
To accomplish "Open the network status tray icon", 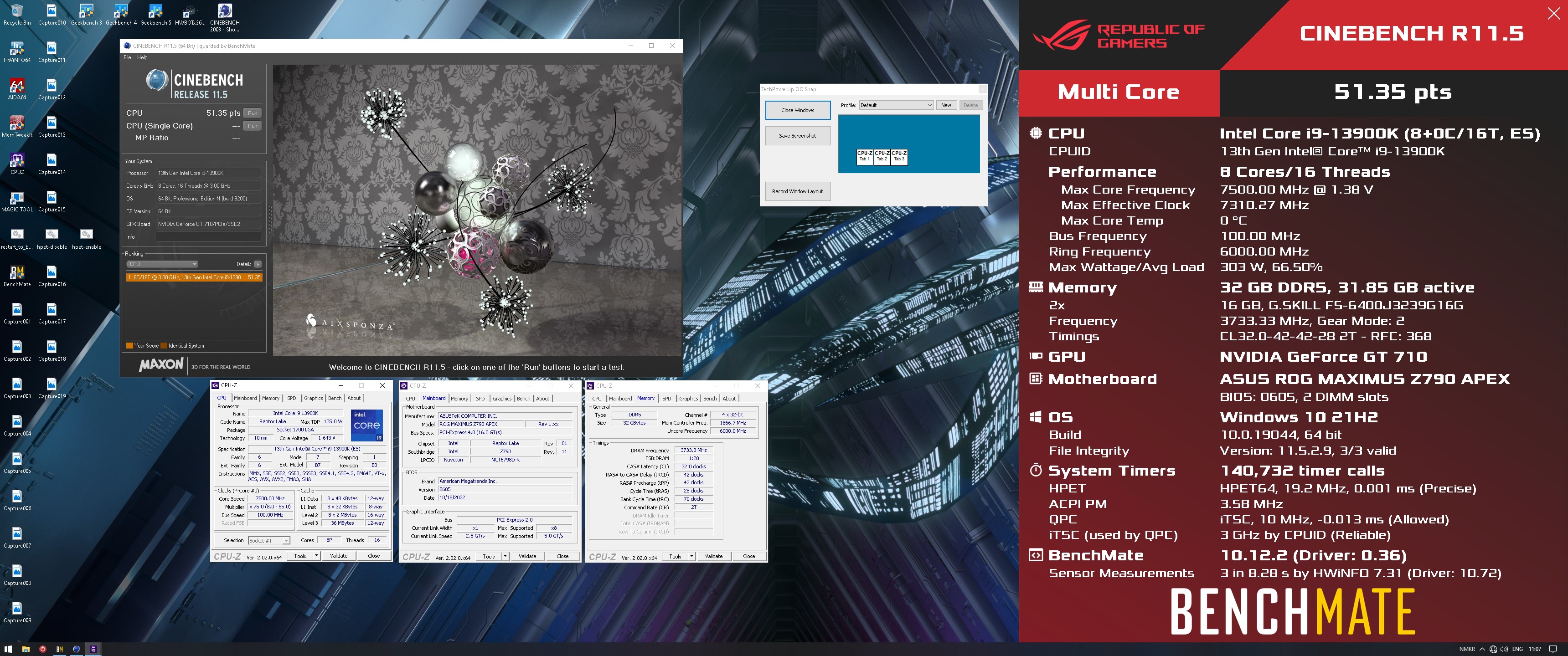I will click(1493, 649).
